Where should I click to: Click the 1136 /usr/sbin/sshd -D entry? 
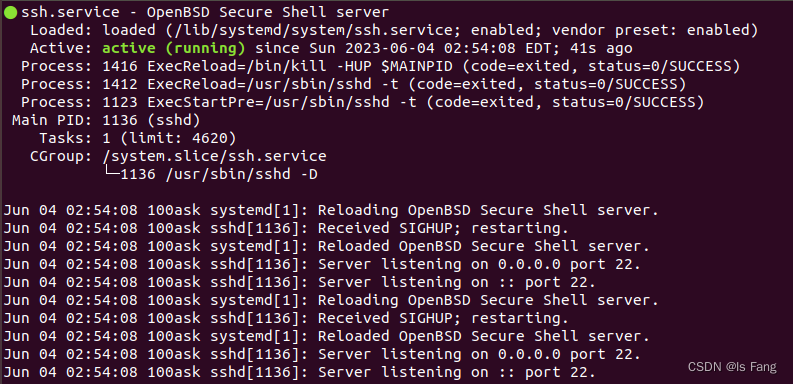(x=218, y=175)
